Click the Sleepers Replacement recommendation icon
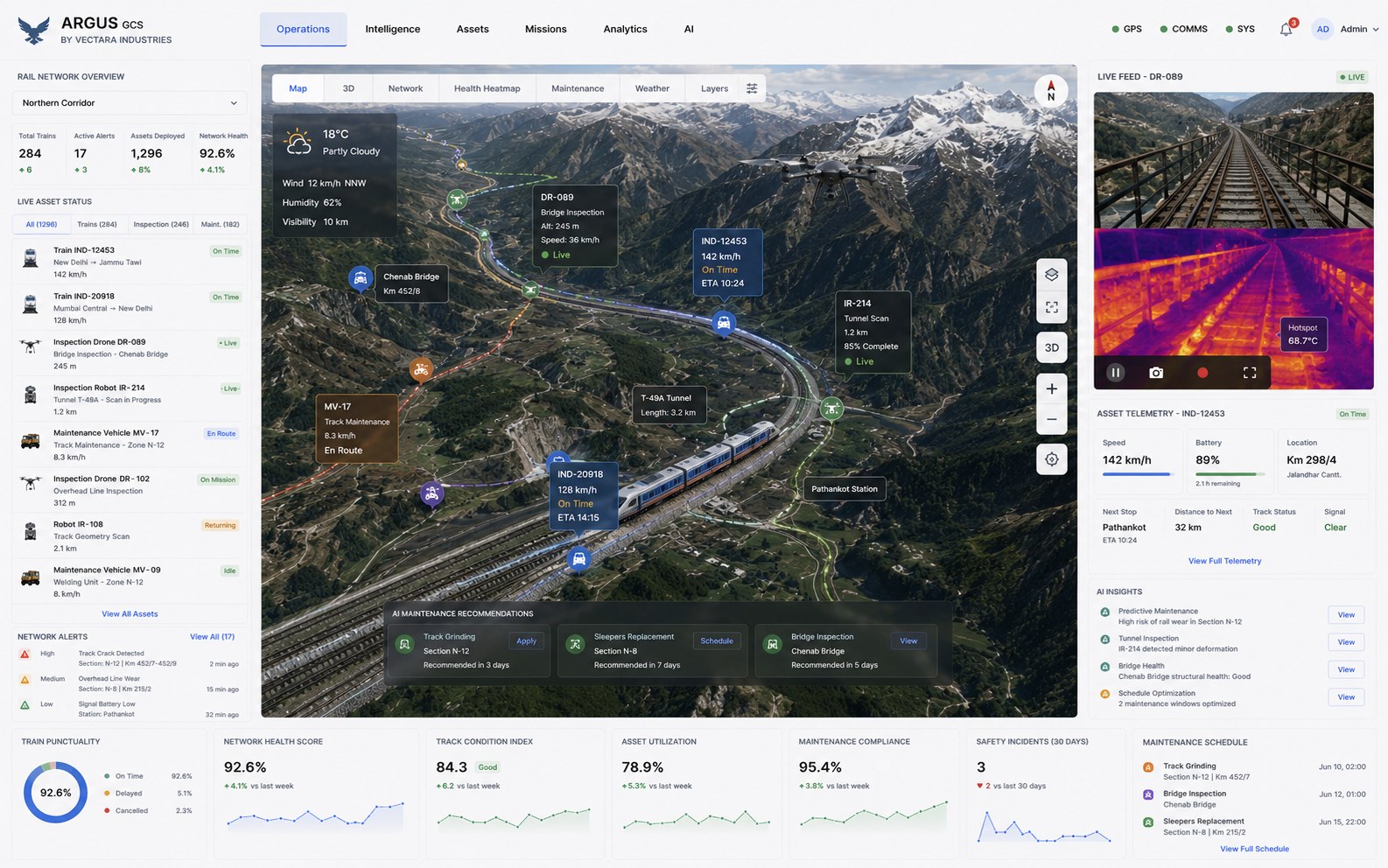 (575, 644)
